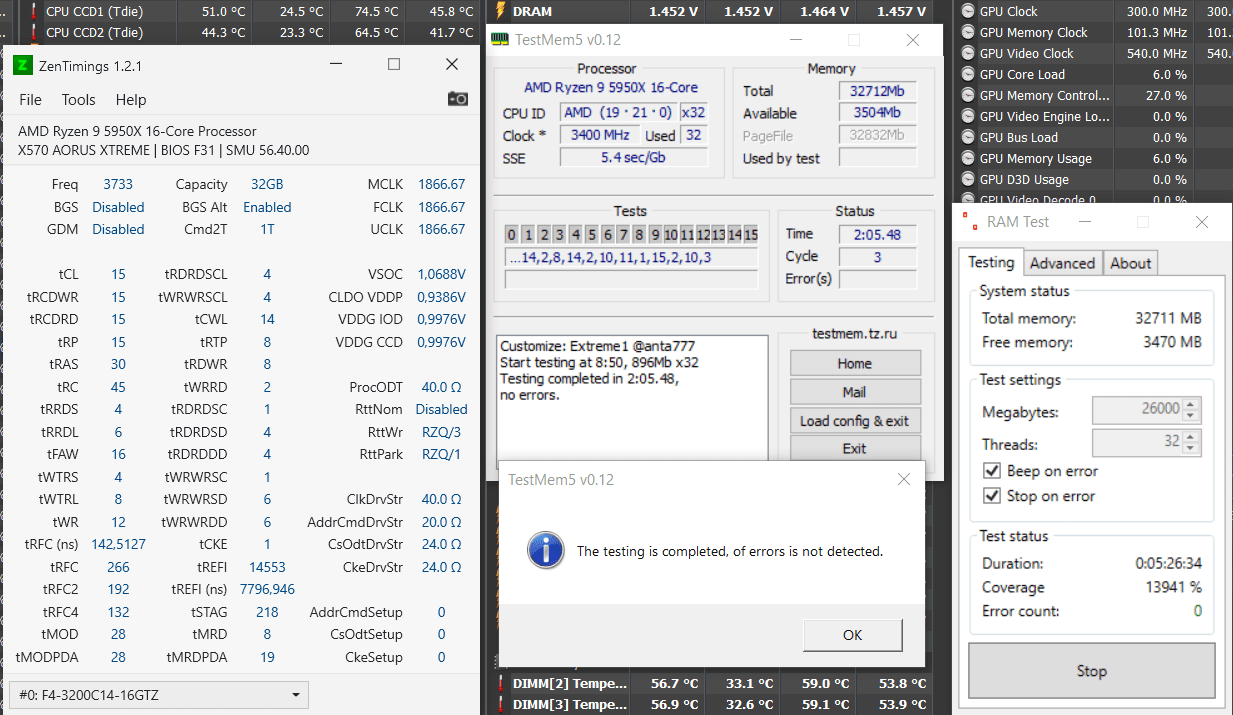Click the GPU Video Clock sensor icon

[x=967, y=53]
